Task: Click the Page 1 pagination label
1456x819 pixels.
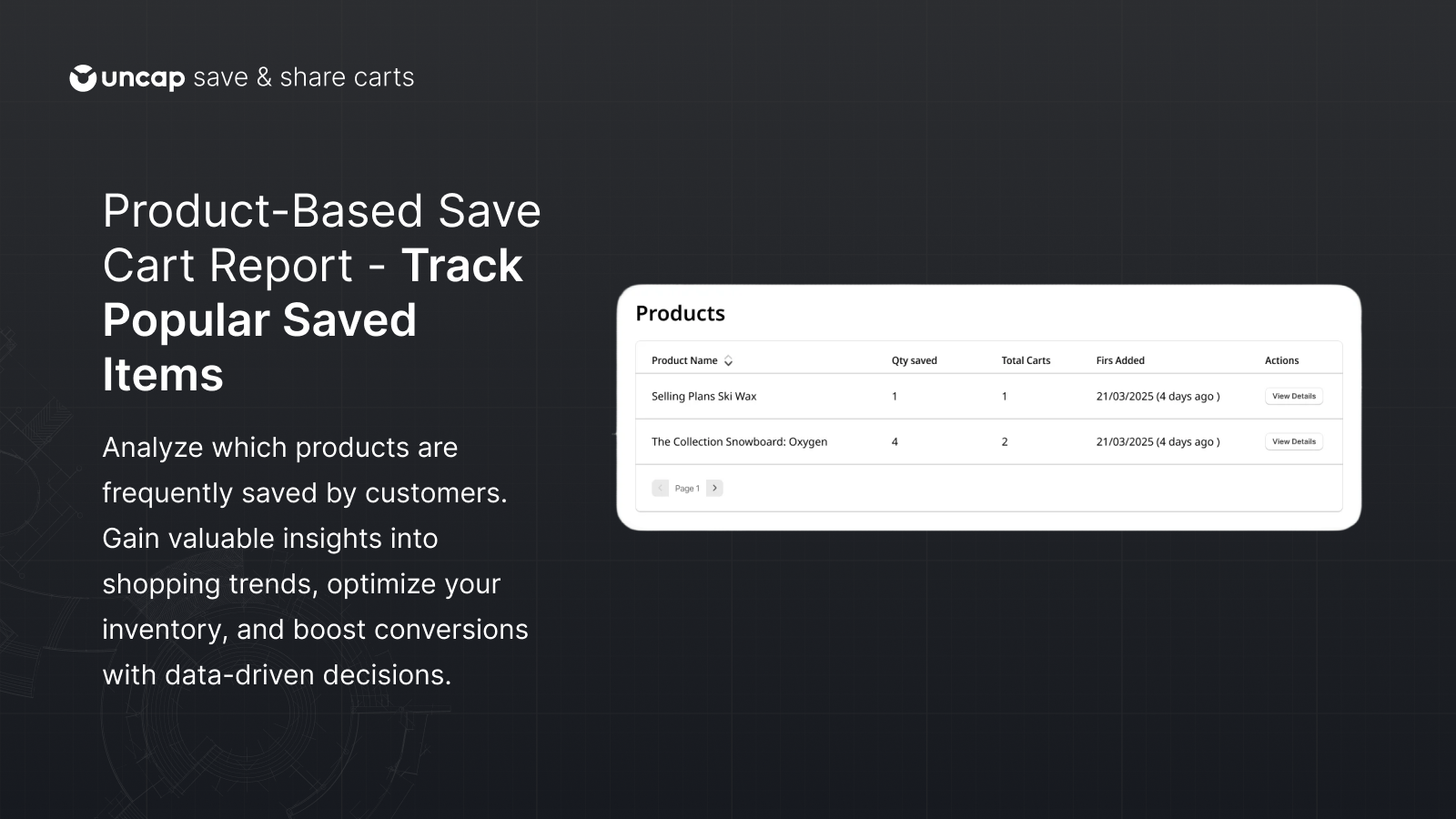Action: tap(687, 489)
